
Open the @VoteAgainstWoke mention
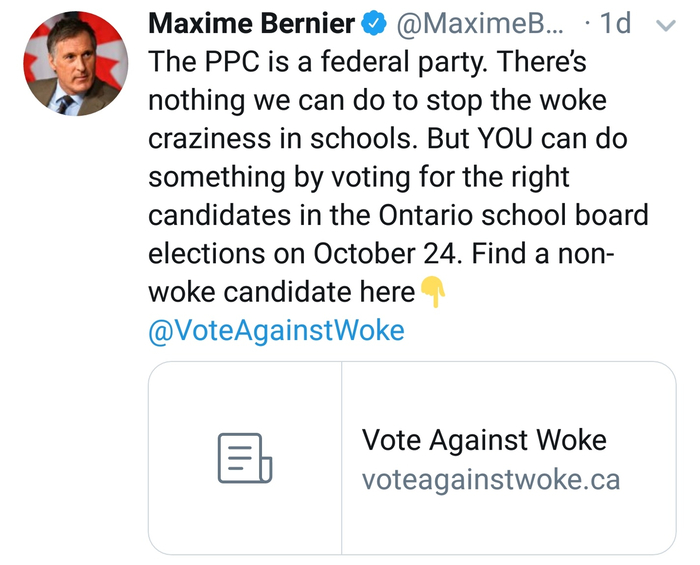276,331
